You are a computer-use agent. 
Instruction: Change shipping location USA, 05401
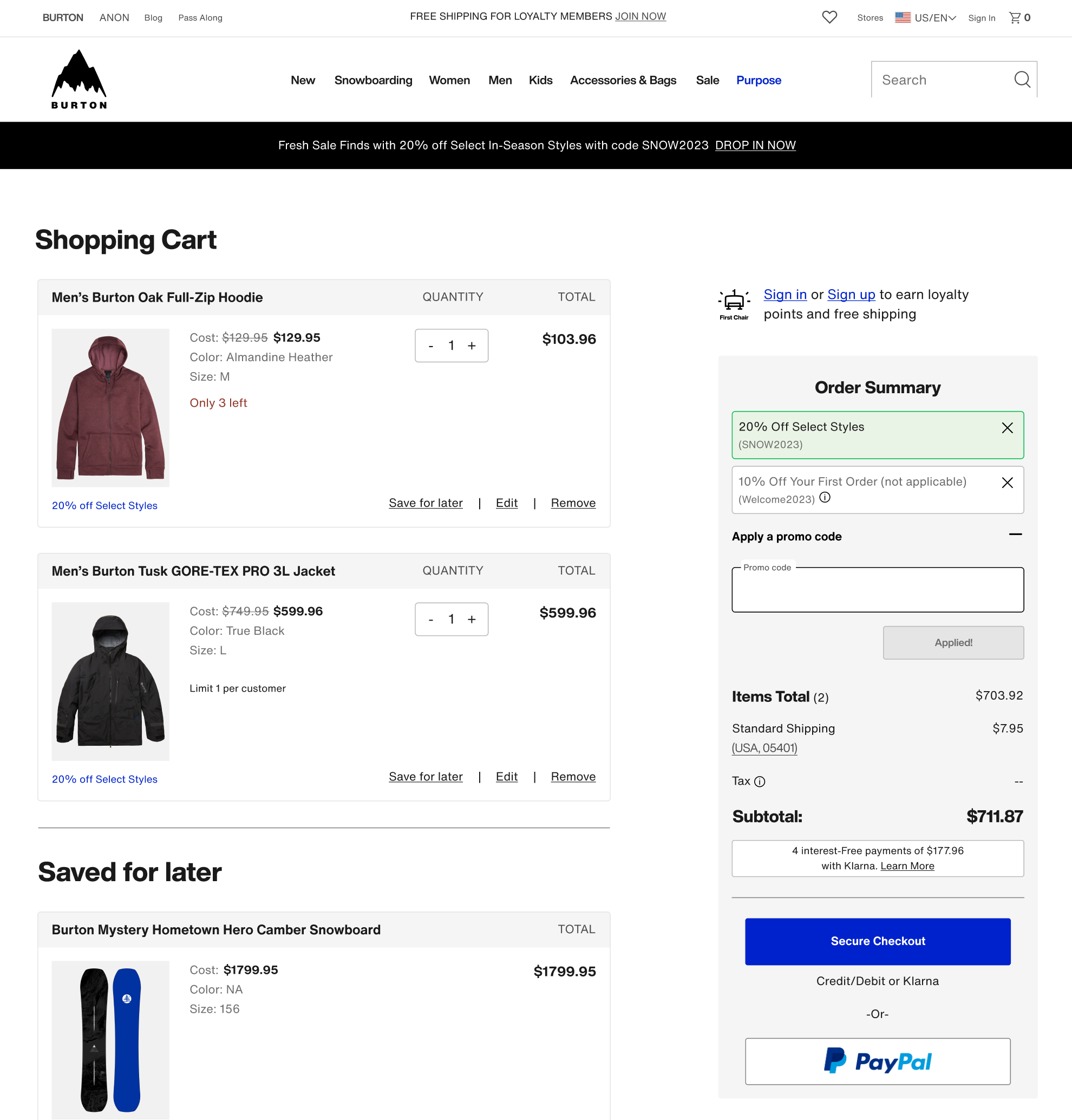click(x=764, y=748)
